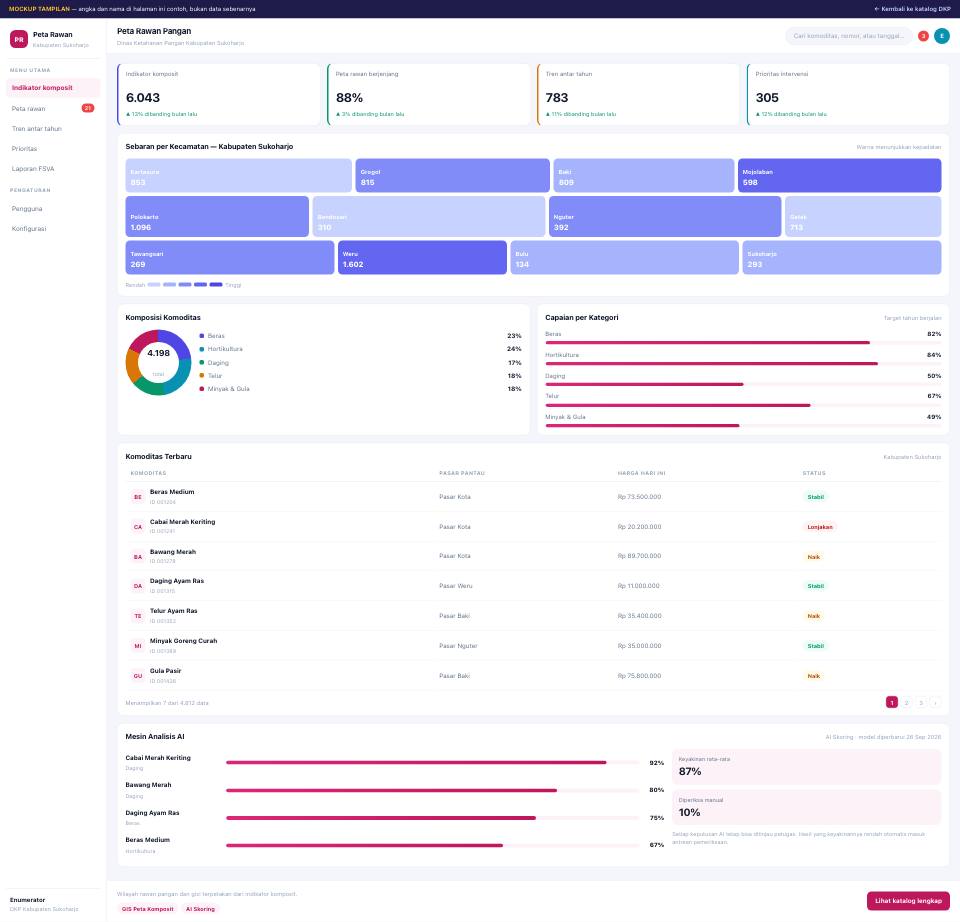The height and width of the screenshot is (922, 960).
Task: Select Indikator komposit in the sidebar
Action: 53,88
